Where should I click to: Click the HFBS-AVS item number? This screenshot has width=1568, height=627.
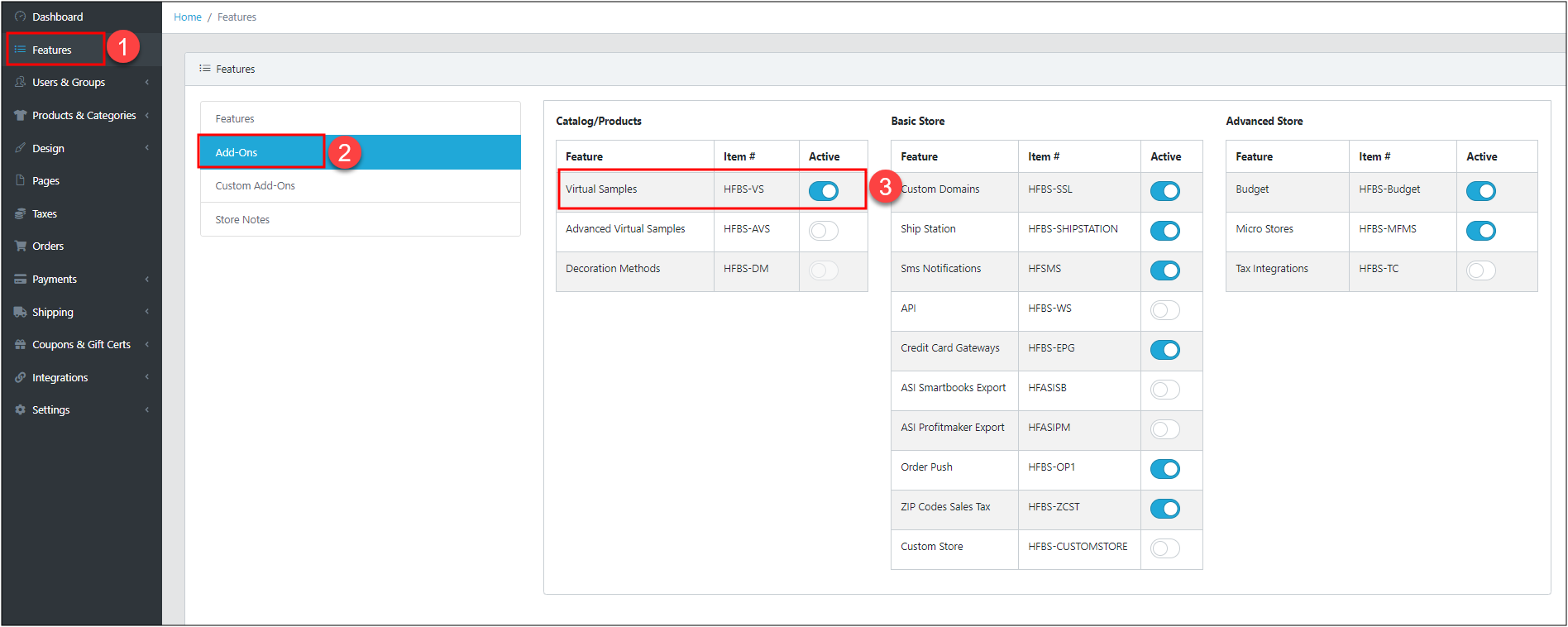(x=747, y=228)
